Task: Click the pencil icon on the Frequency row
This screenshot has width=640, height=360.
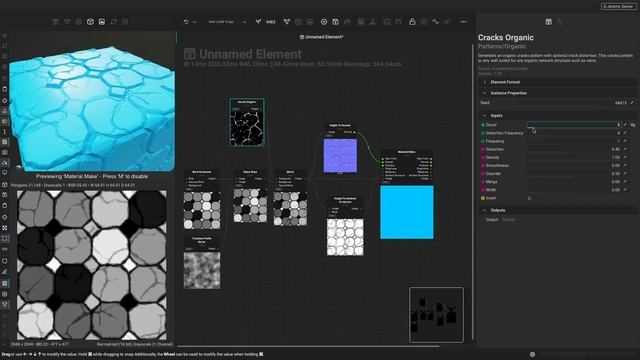Action: (x=625, y=141)
